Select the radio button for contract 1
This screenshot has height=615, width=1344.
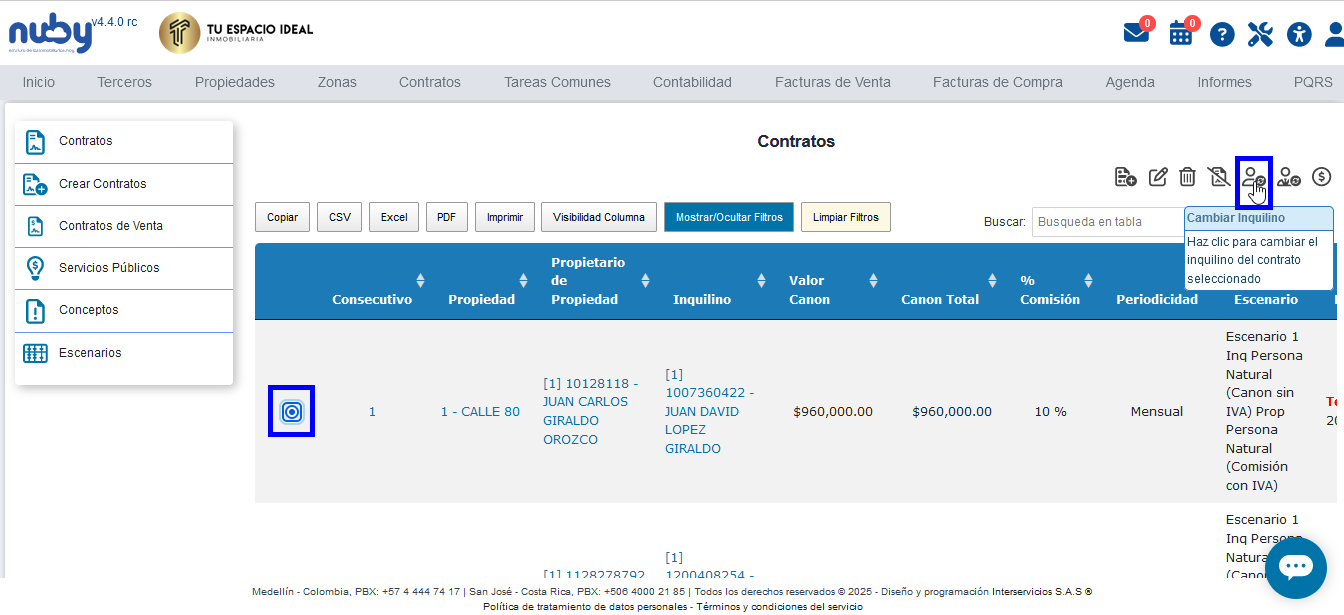[x=291, y=411]
